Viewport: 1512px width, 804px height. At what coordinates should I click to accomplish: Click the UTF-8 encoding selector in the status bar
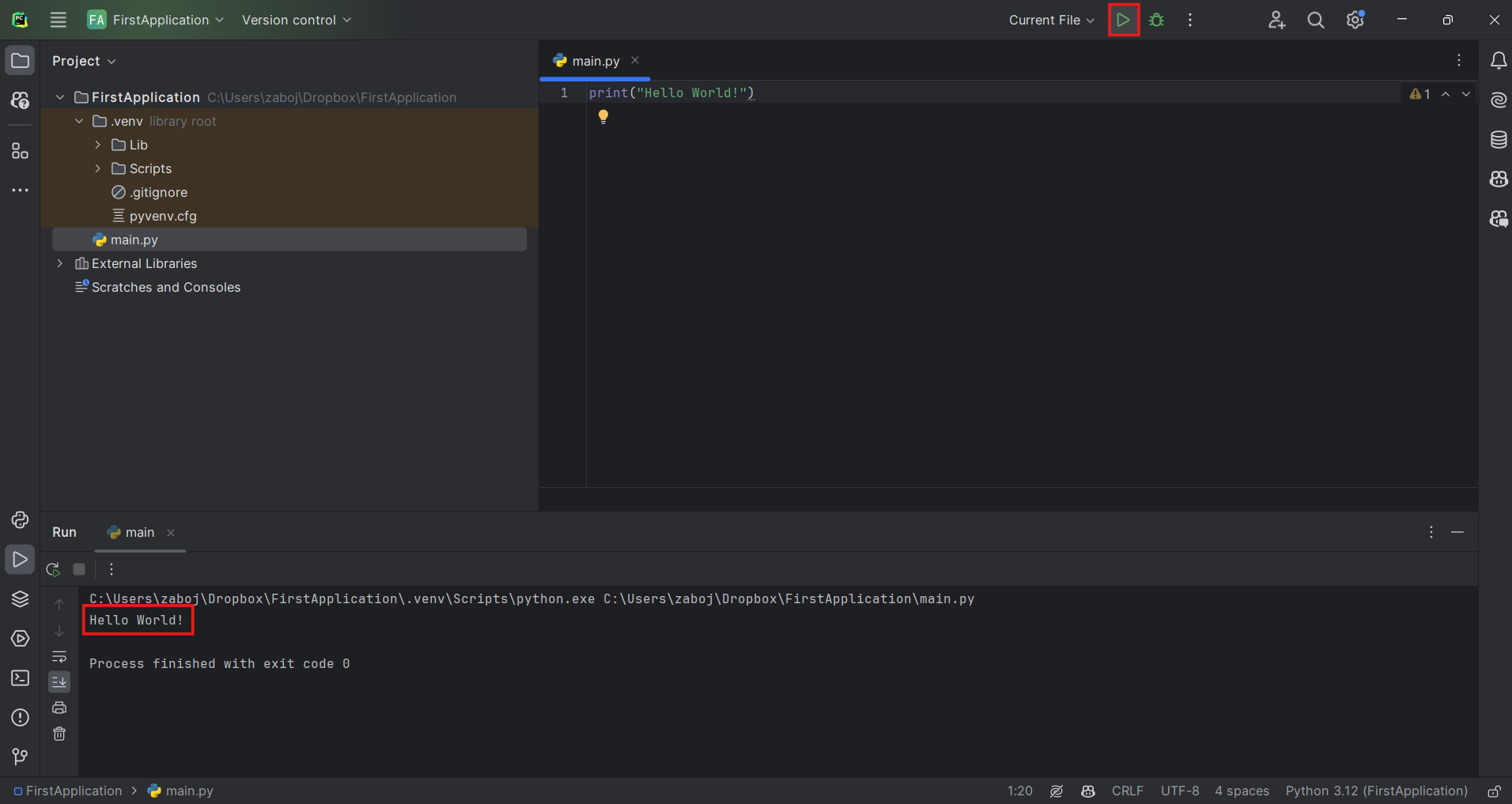1179,791
